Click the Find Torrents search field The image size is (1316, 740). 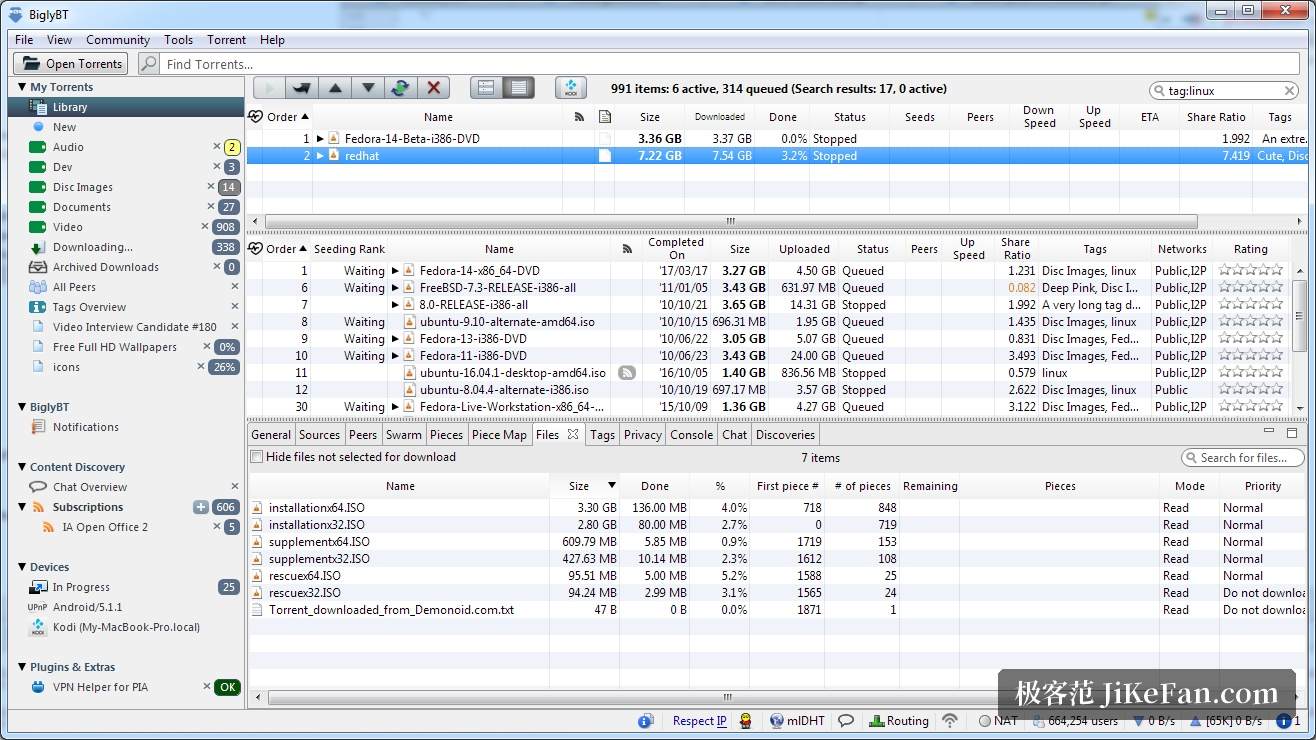(x=729, y=64)
